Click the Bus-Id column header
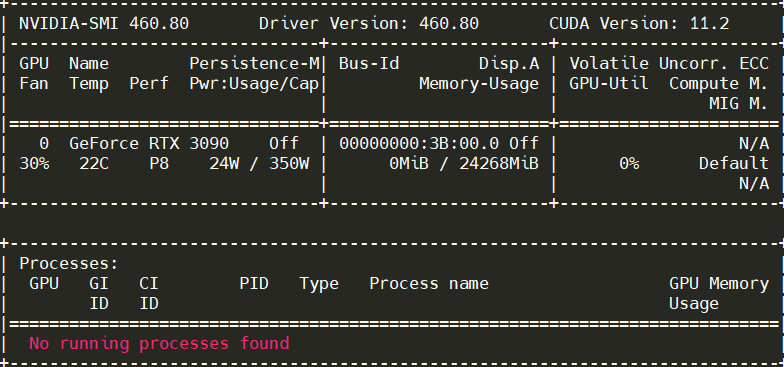Screen dimensions: 784x367 (369, 64)
